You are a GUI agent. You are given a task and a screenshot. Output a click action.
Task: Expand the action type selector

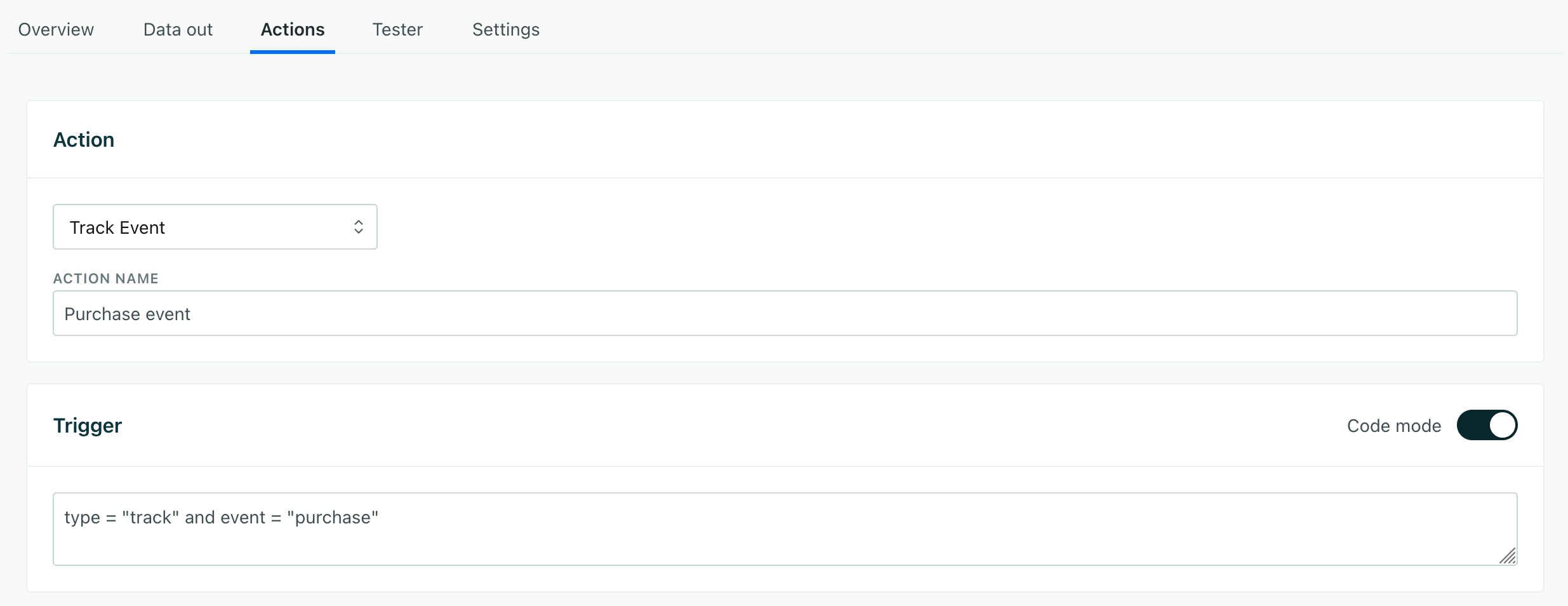215,227
